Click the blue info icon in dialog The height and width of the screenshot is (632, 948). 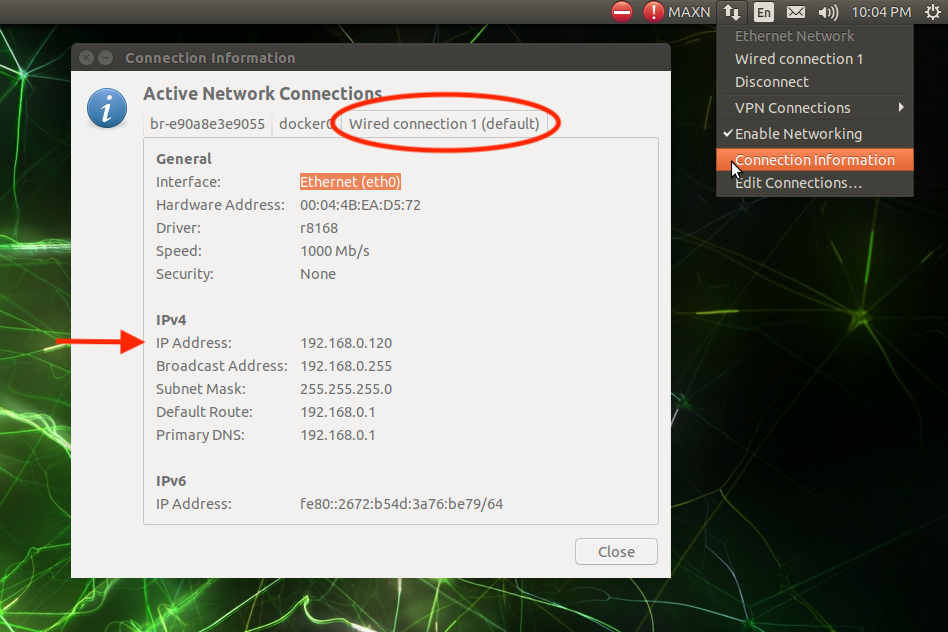point(107,107)
